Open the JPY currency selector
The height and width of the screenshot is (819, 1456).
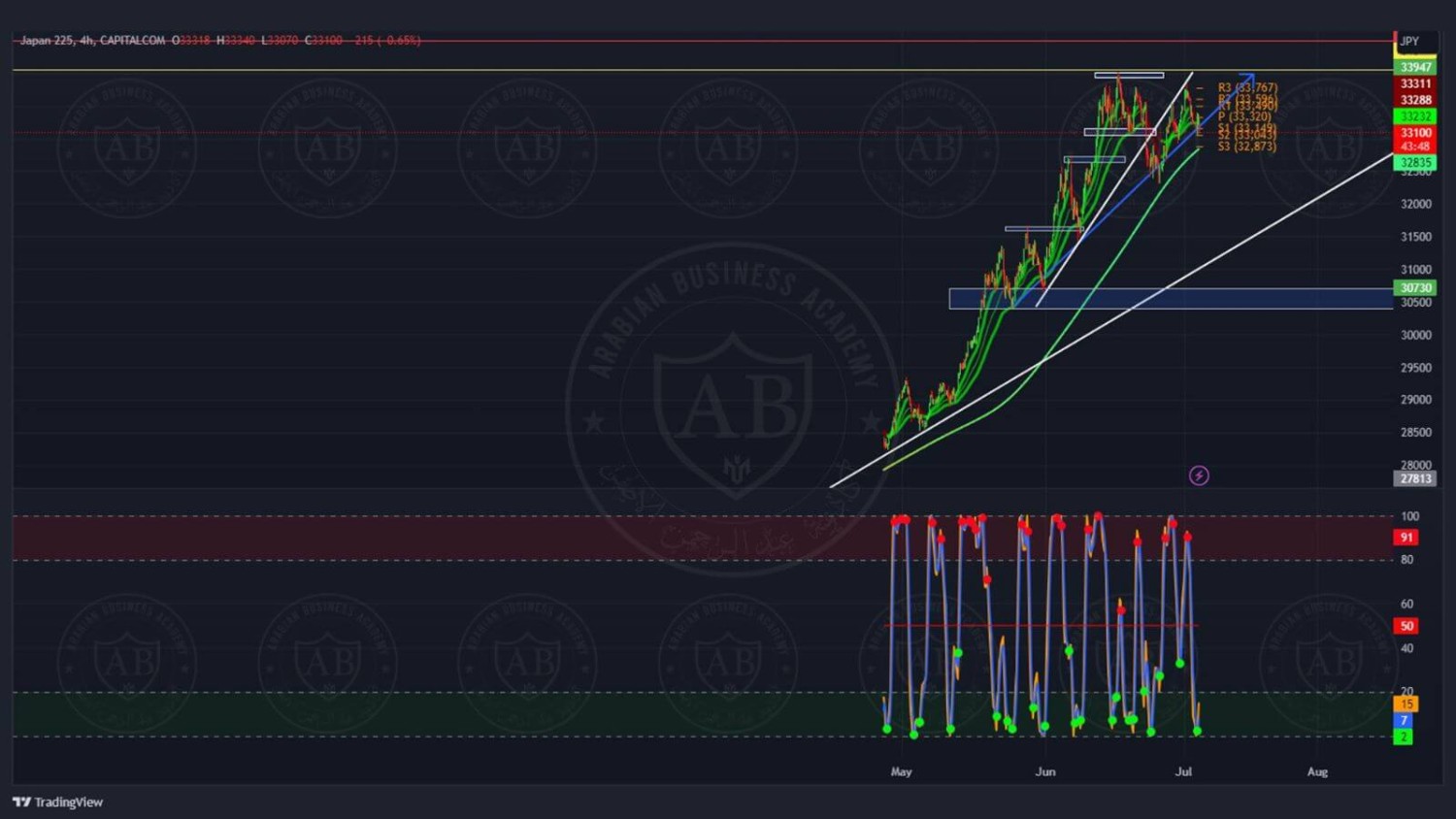pyautogui.click(x=1409, y=42)
